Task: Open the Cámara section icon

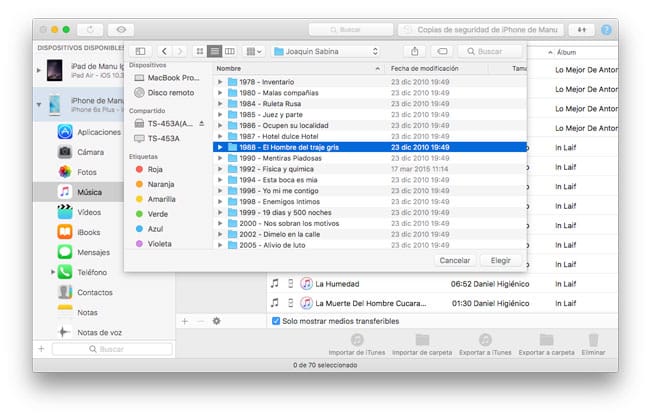Action: 64,152
